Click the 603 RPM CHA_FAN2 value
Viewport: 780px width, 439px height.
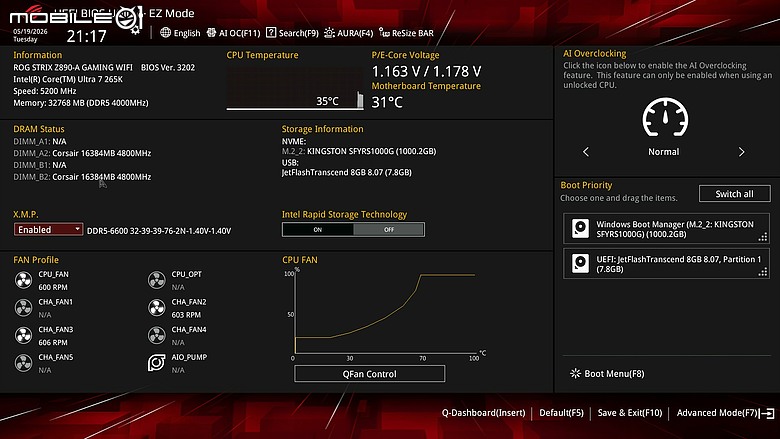(186, 315)
